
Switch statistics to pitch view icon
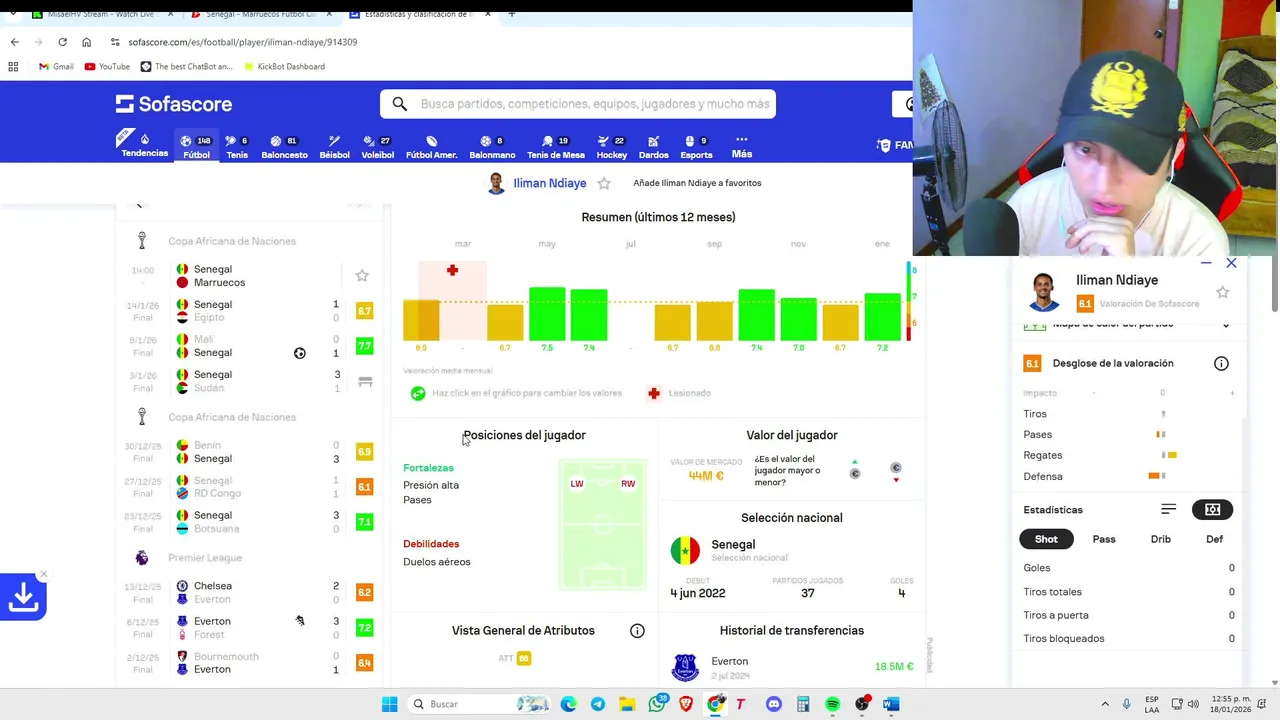pos(1212,510)
